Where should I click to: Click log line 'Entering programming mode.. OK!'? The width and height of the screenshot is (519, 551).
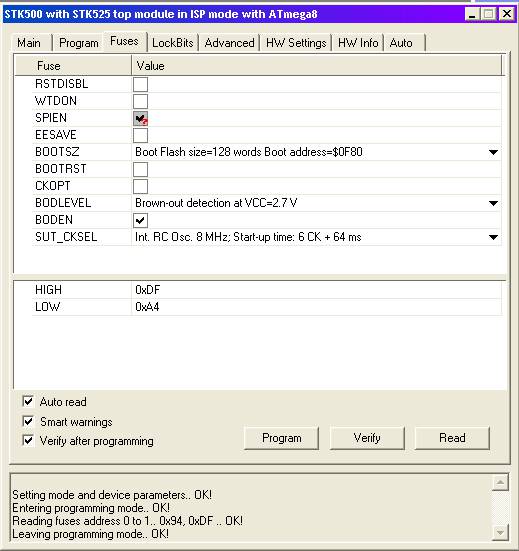(91, 508)
